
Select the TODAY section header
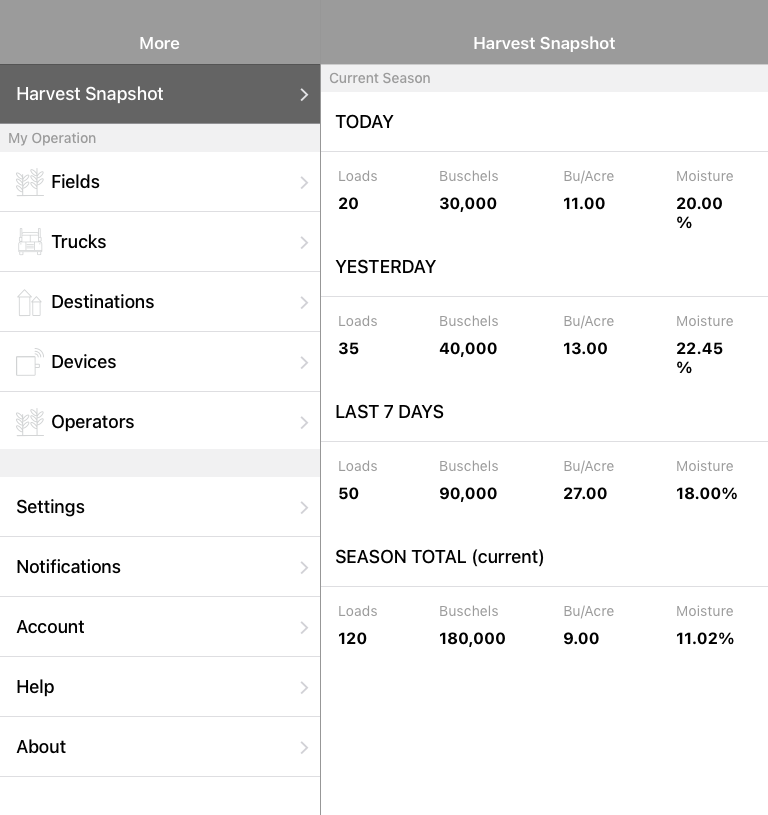364,122
